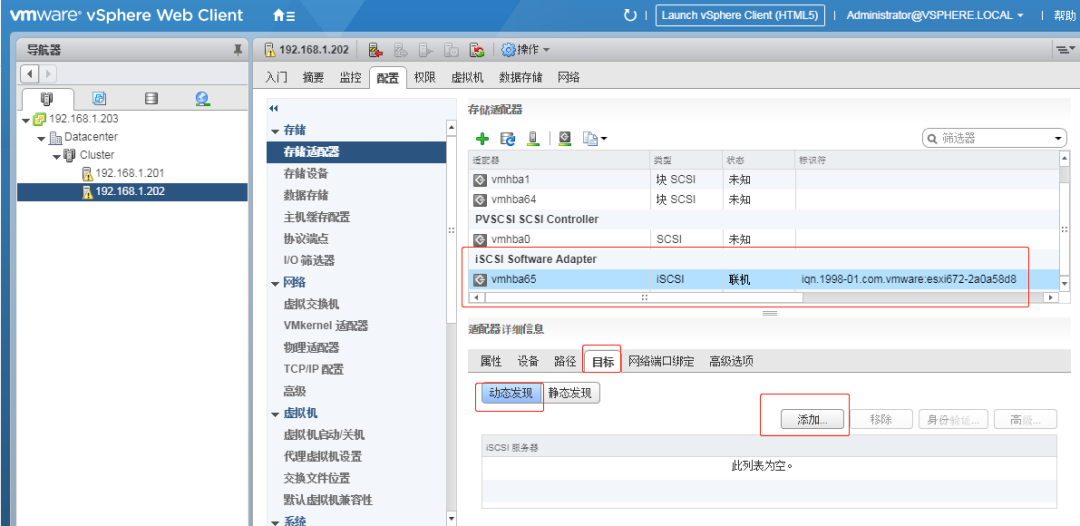
Task: Click the refresh storage adapters icon
Action: tap(508, 138)
